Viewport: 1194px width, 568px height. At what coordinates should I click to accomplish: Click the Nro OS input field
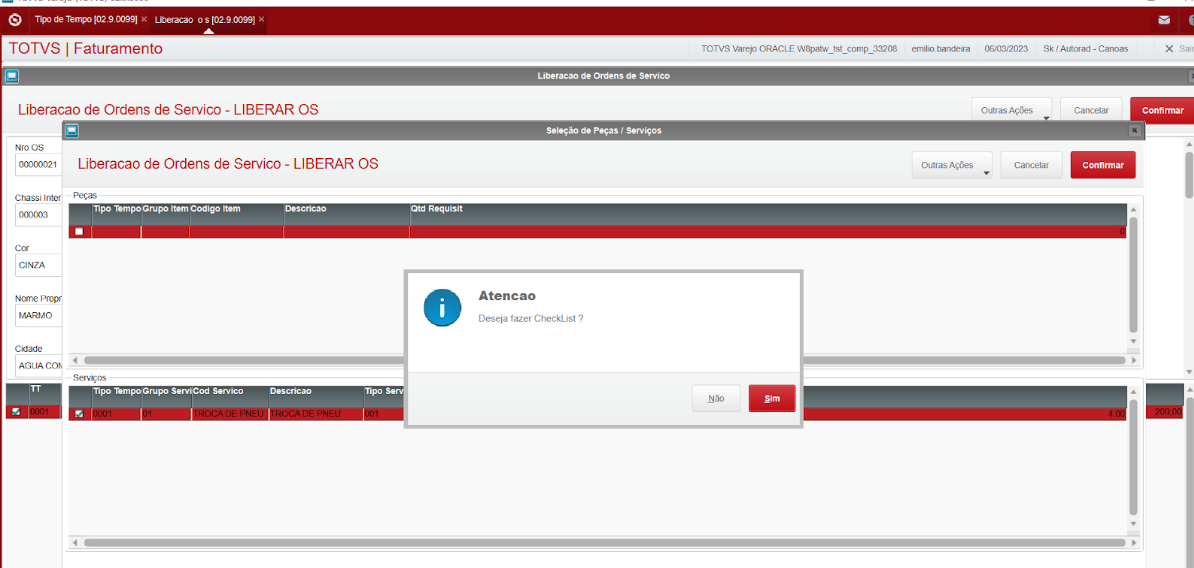click(37, 164)
